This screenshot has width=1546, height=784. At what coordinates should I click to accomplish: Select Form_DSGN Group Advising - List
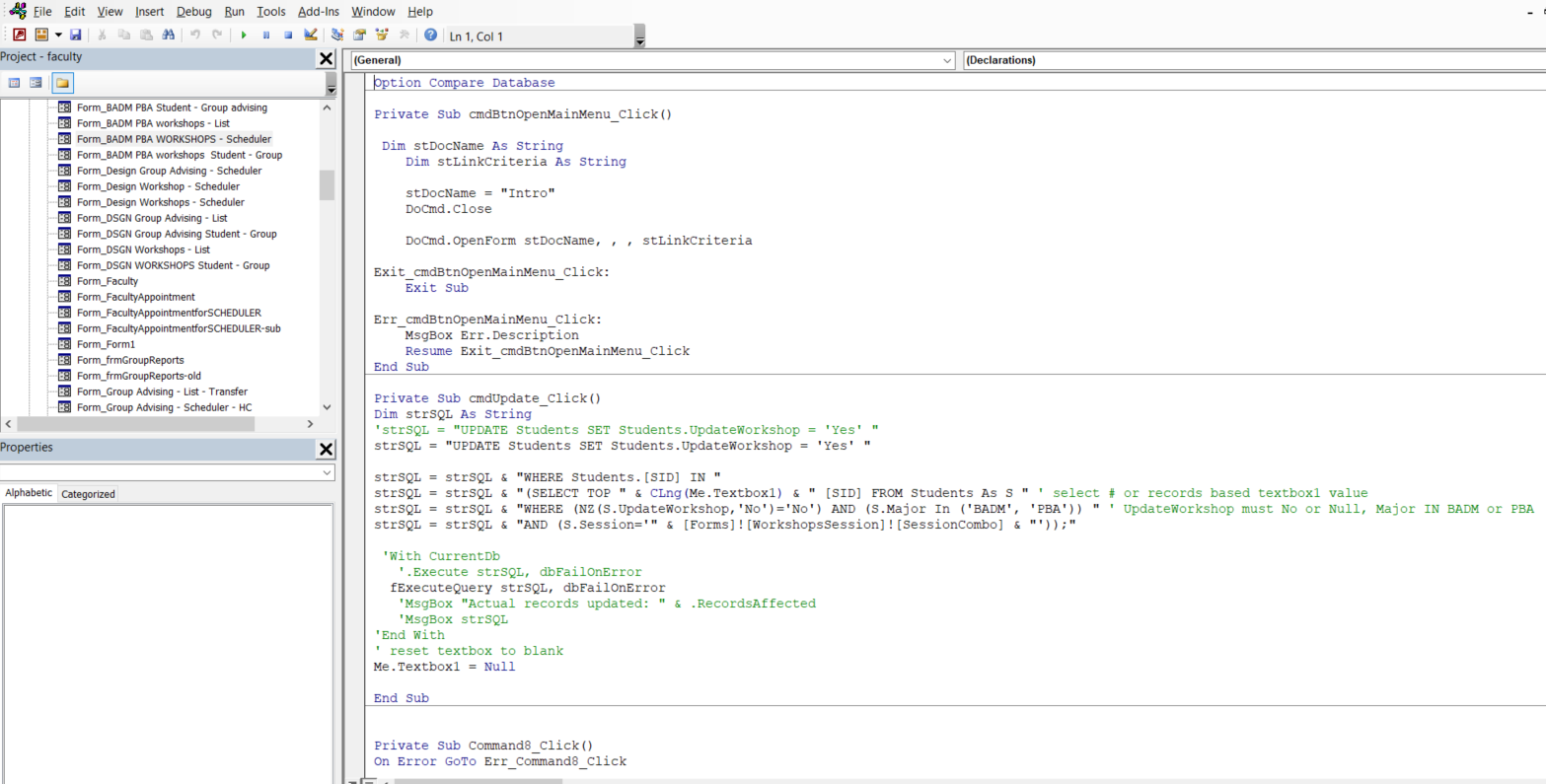coord(152,218)
